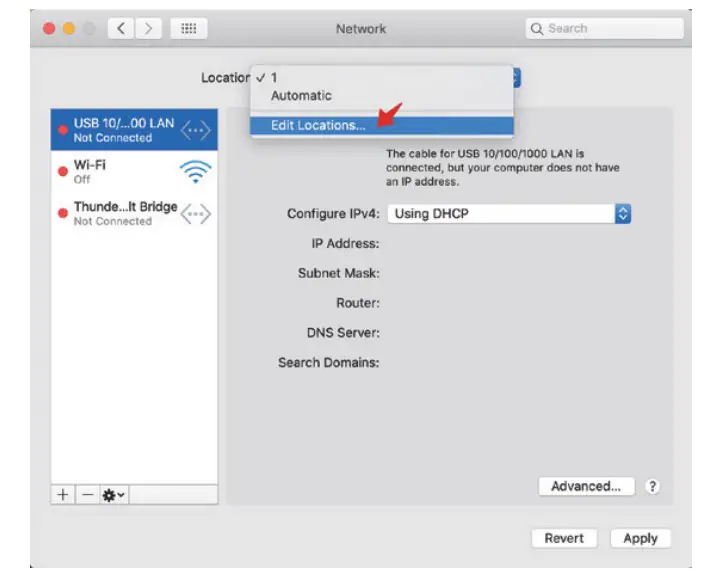Click the 'Router:' label
Image resolution: width=711 pixels, height=587 pixels.
coord(358,303)
